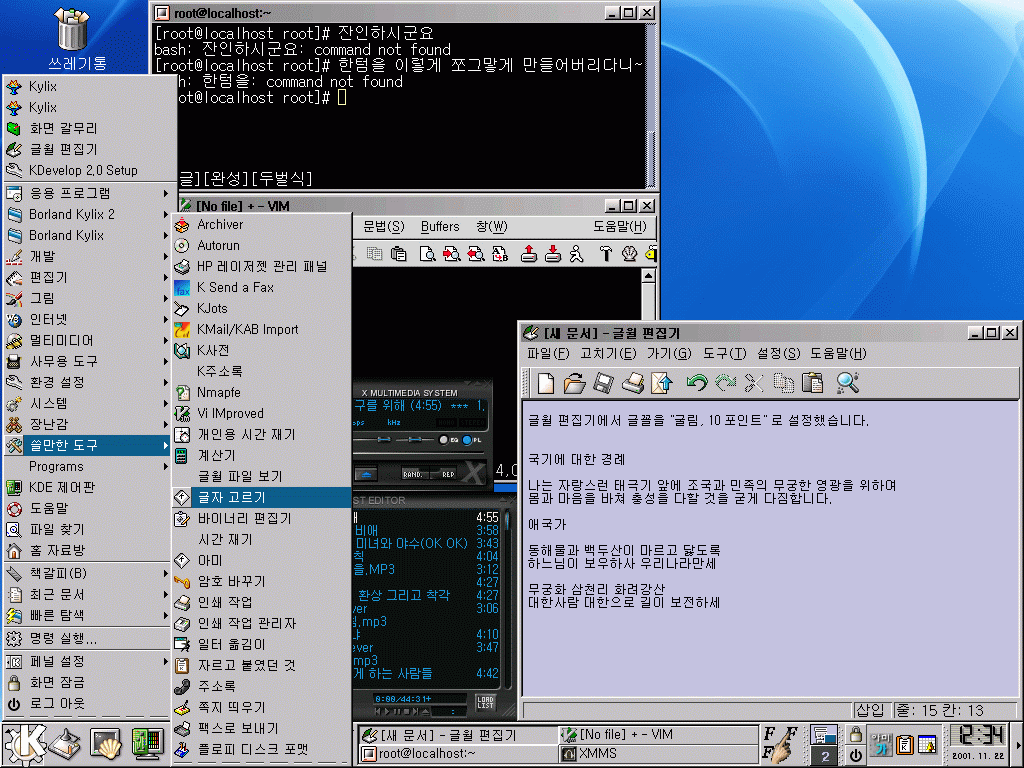Click the save session down-arrow icon in VIM
Screen dimensions: 1024x768
(x=552, y=254)
